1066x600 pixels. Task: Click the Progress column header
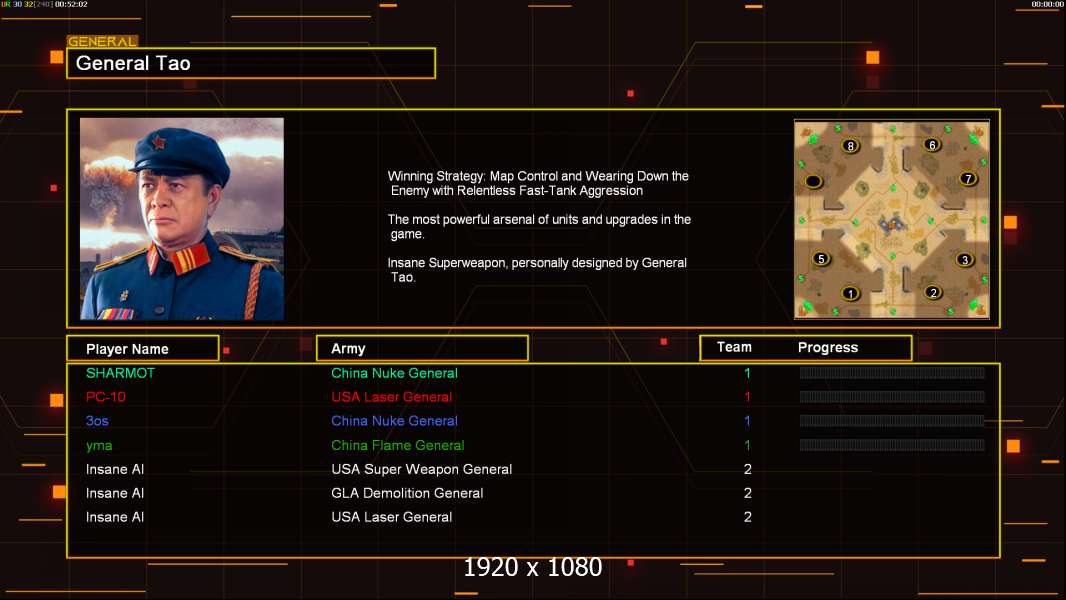pos(827,347)
